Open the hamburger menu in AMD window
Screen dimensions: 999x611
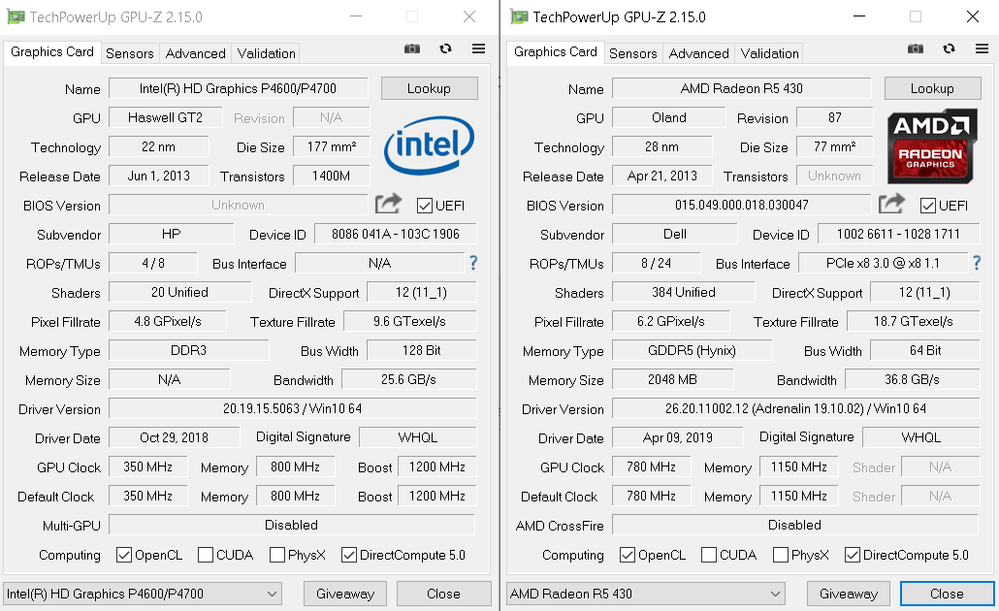pos(982,48)
